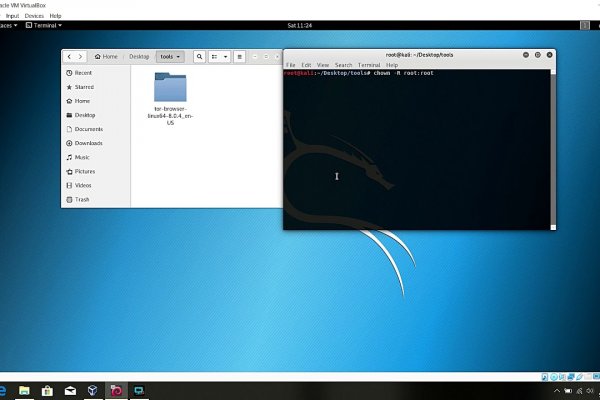Open the Search menu in the terminal
The image size is (600, 400).
pyautogui.click(x=343, y=65)
